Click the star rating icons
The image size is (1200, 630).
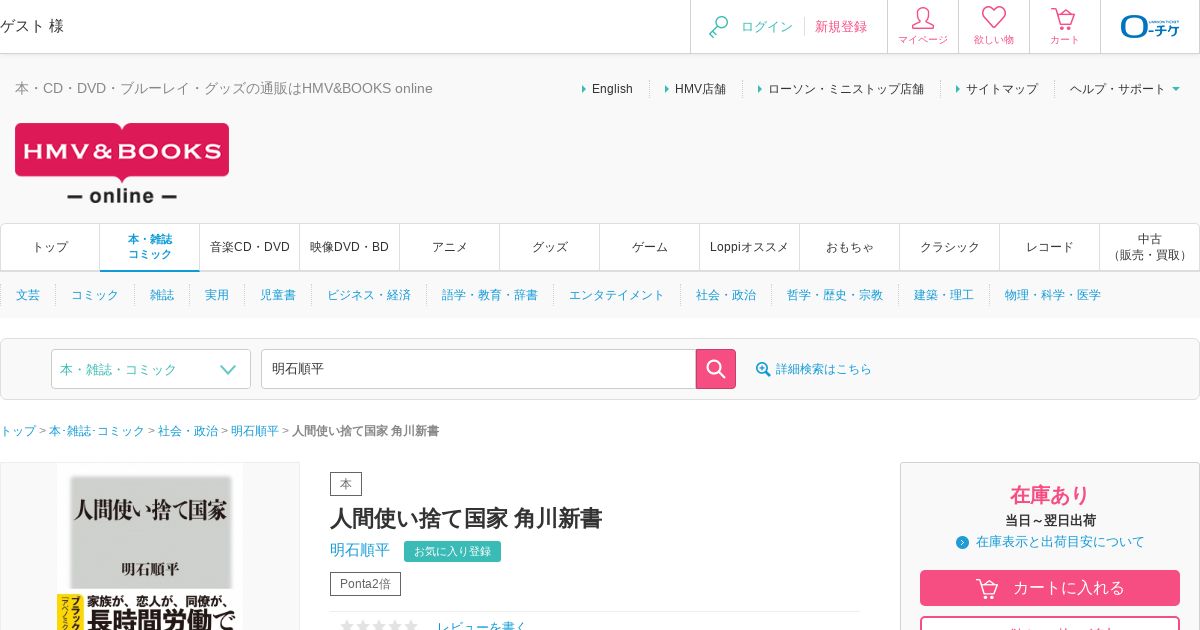click(379, 626)
